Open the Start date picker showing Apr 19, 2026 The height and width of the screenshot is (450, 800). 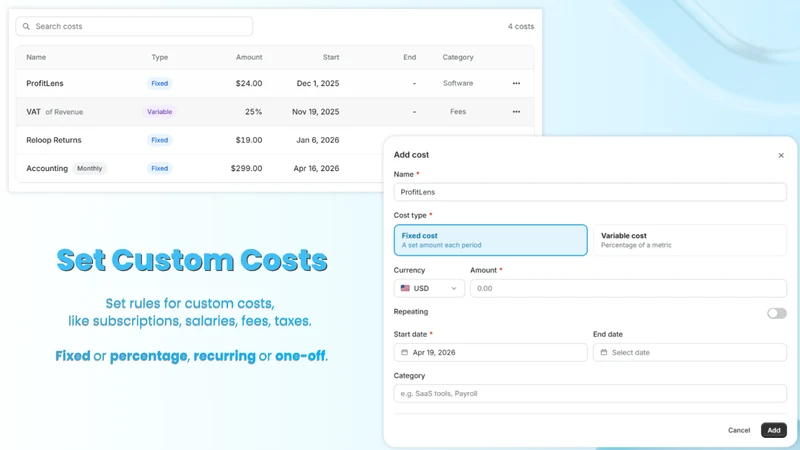click(490, 353)
